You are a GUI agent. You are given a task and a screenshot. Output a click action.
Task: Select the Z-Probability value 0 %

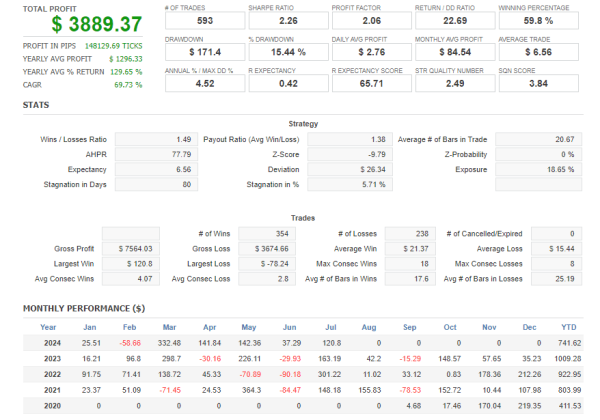pyautogui.click(x=538, y=154)
